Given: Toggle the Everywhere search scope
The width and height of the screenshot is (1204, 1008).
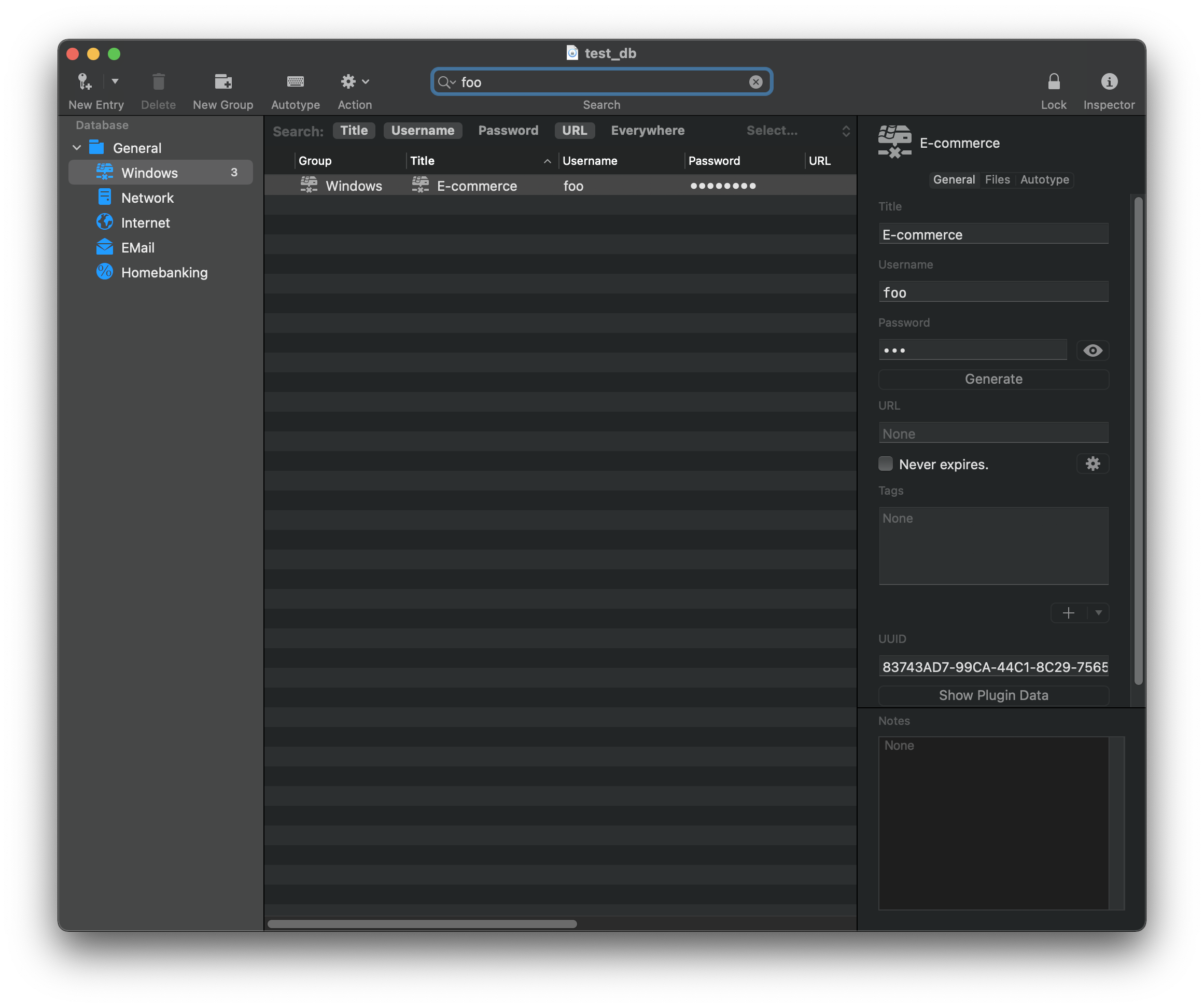Looking at the screenshot, I should click(647, 130).
